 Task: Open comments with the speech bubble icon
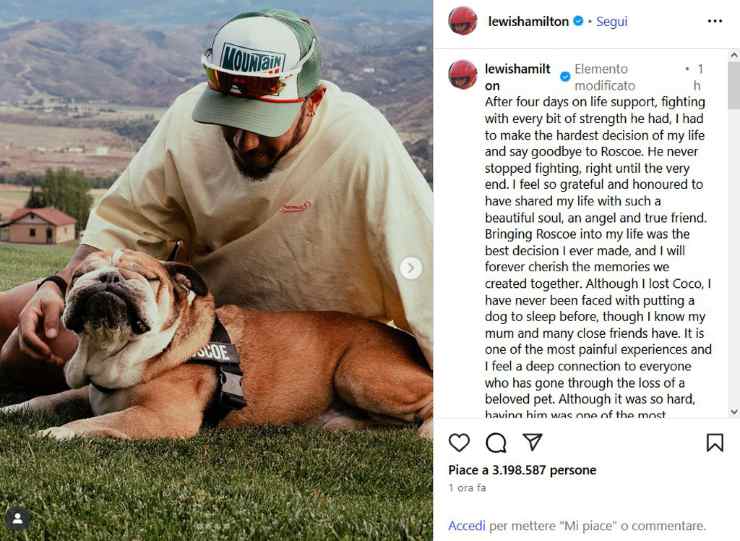coord(496,442)
